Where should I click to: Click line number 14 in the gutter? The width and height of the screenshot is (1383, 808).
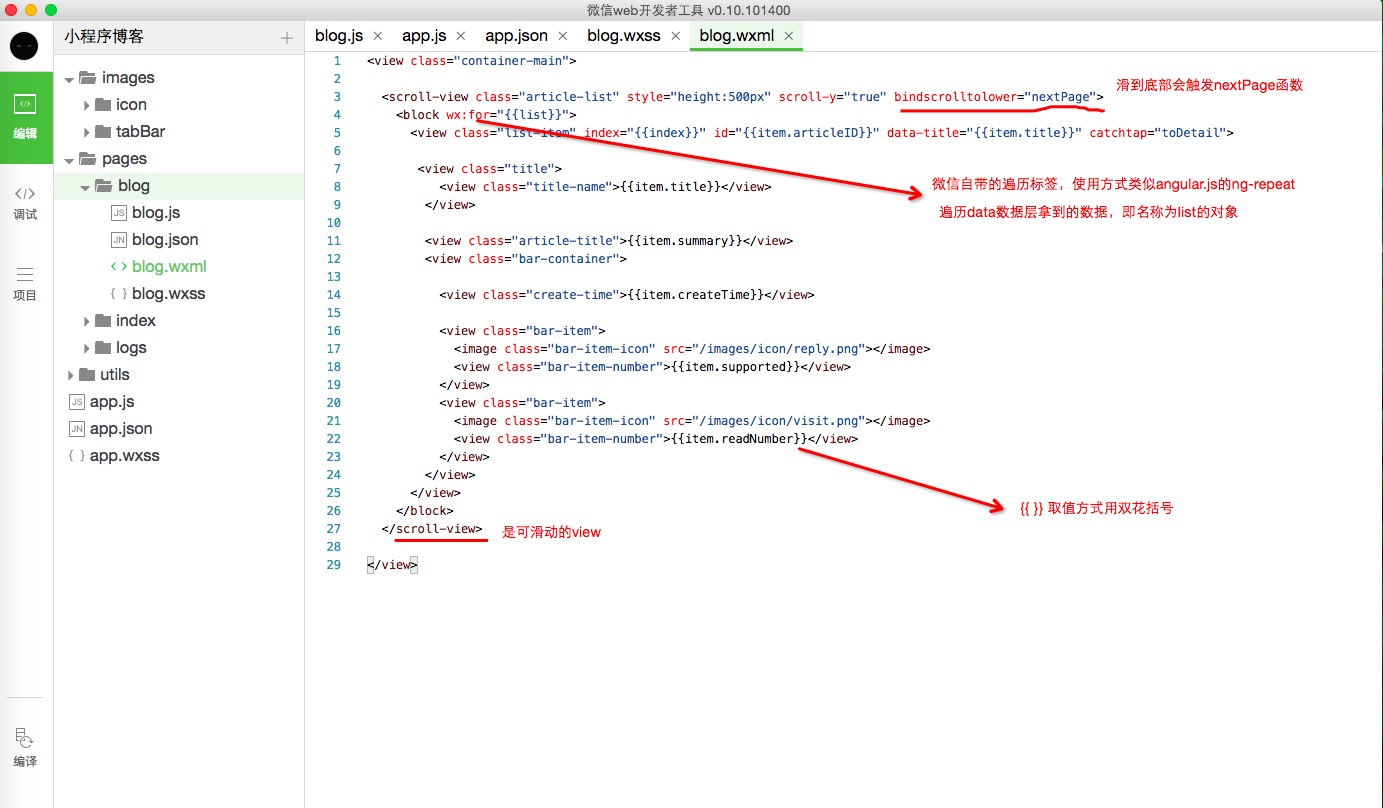333,295
